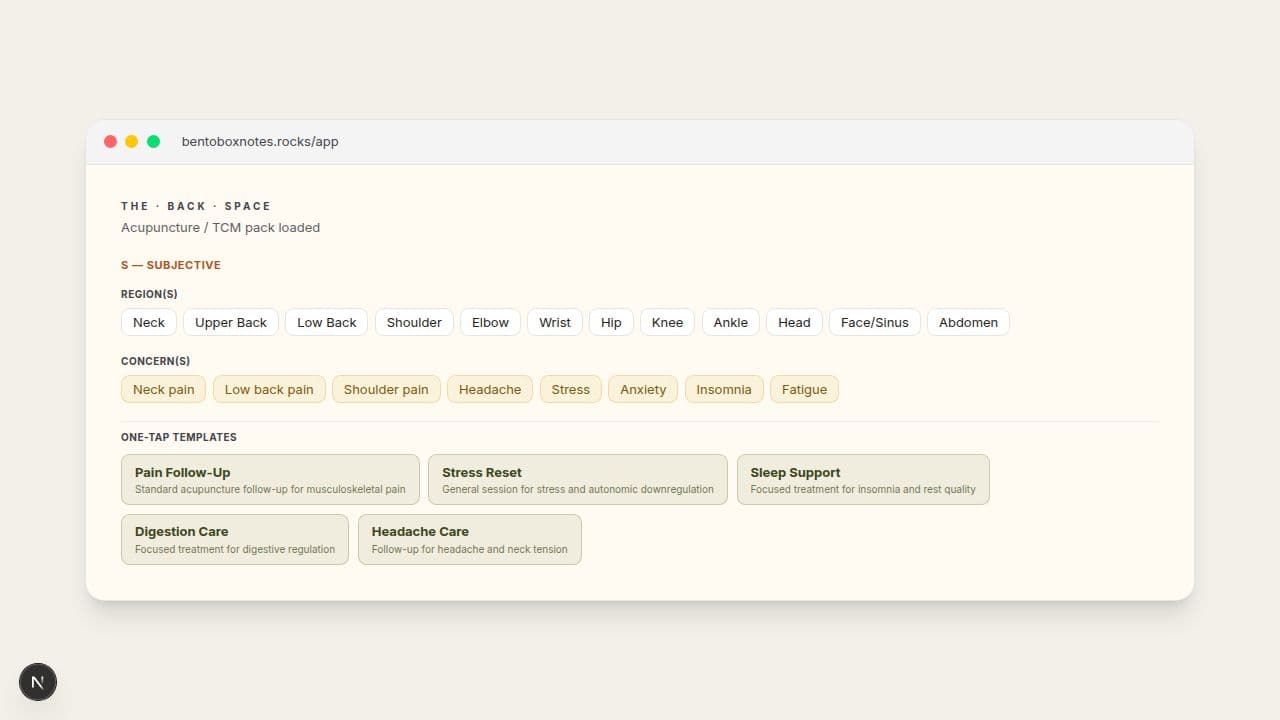
Task: Select the Stress concern chip
Action: [571, 389]
